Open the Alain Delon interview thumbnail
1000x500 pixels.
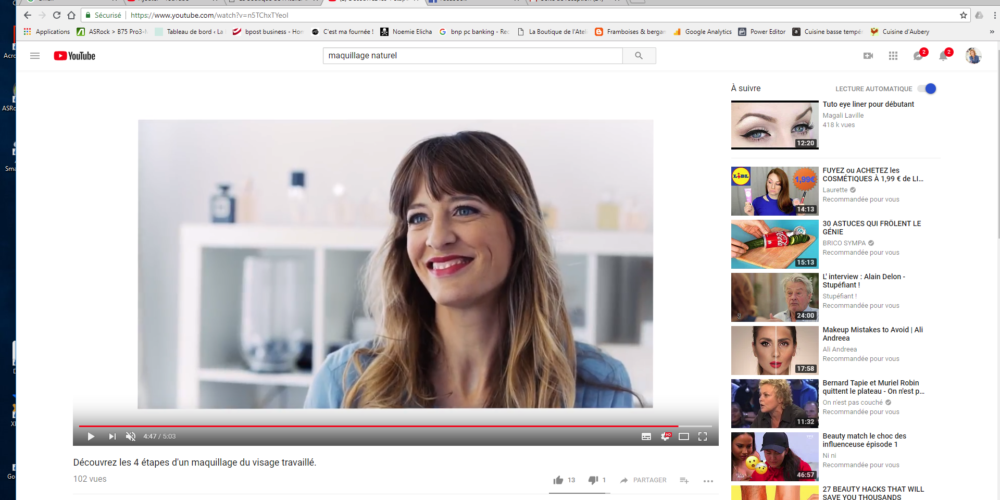click(x=775, y=298)
